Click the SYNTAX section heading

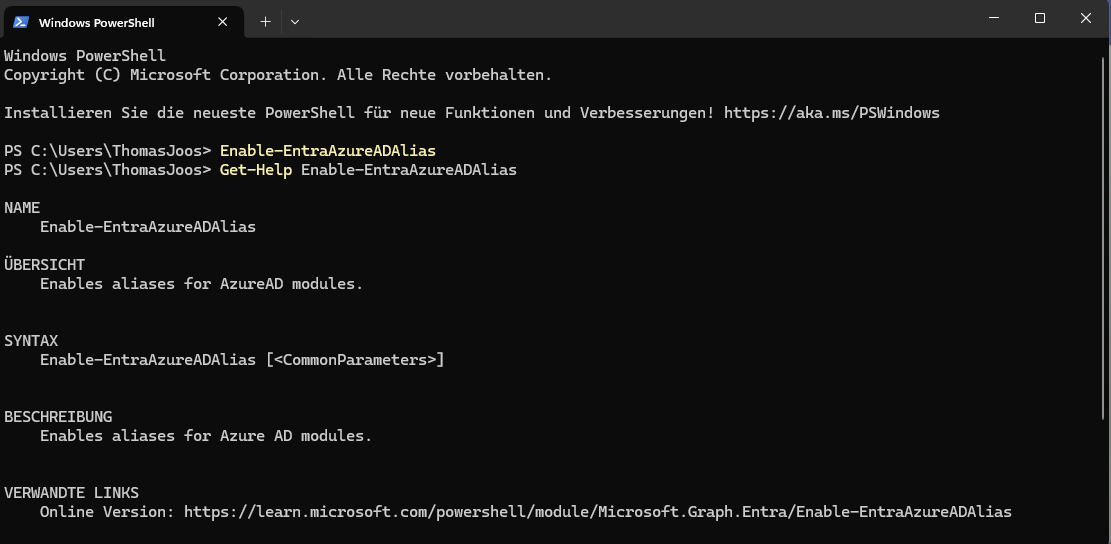(x=31, y=341)
